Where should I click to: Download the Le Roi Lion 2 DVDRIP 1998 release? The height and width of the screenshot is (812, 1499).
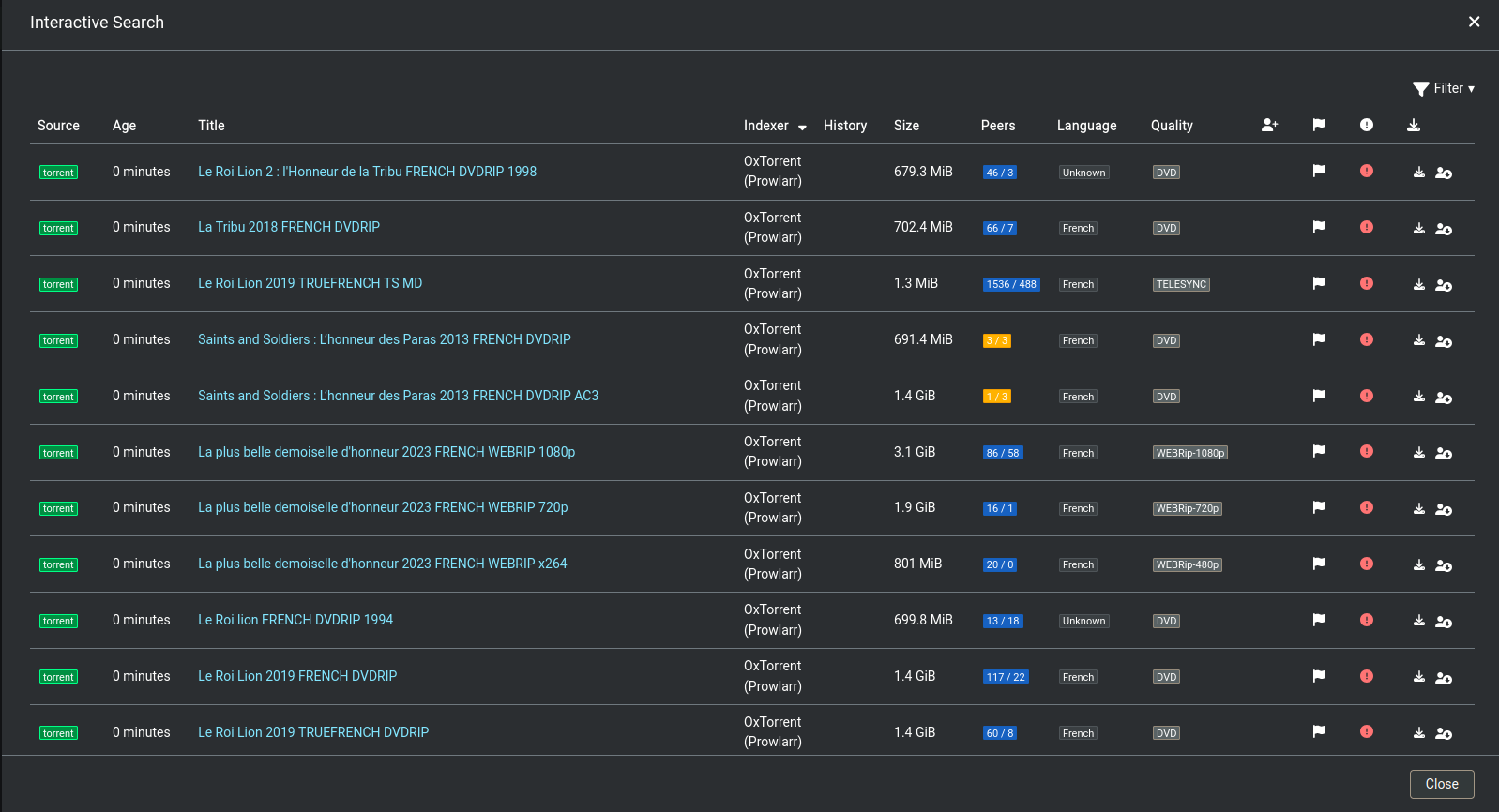click(1418, 173)
